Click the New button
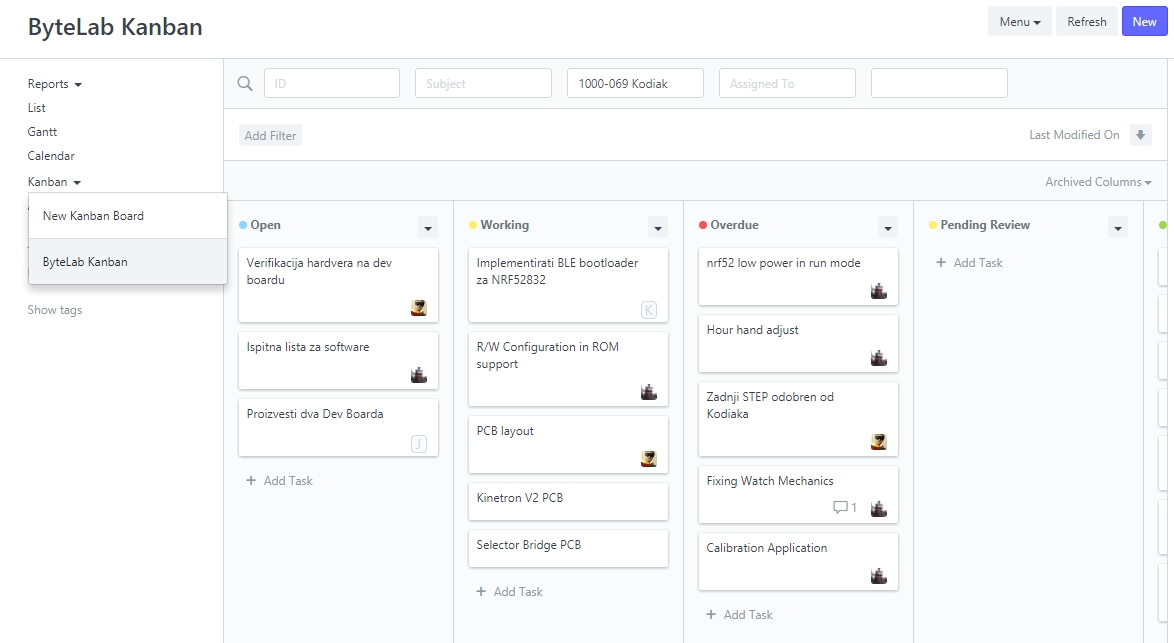The image size is (1174, 643). pyautogui.click(x=1144, y=22)
